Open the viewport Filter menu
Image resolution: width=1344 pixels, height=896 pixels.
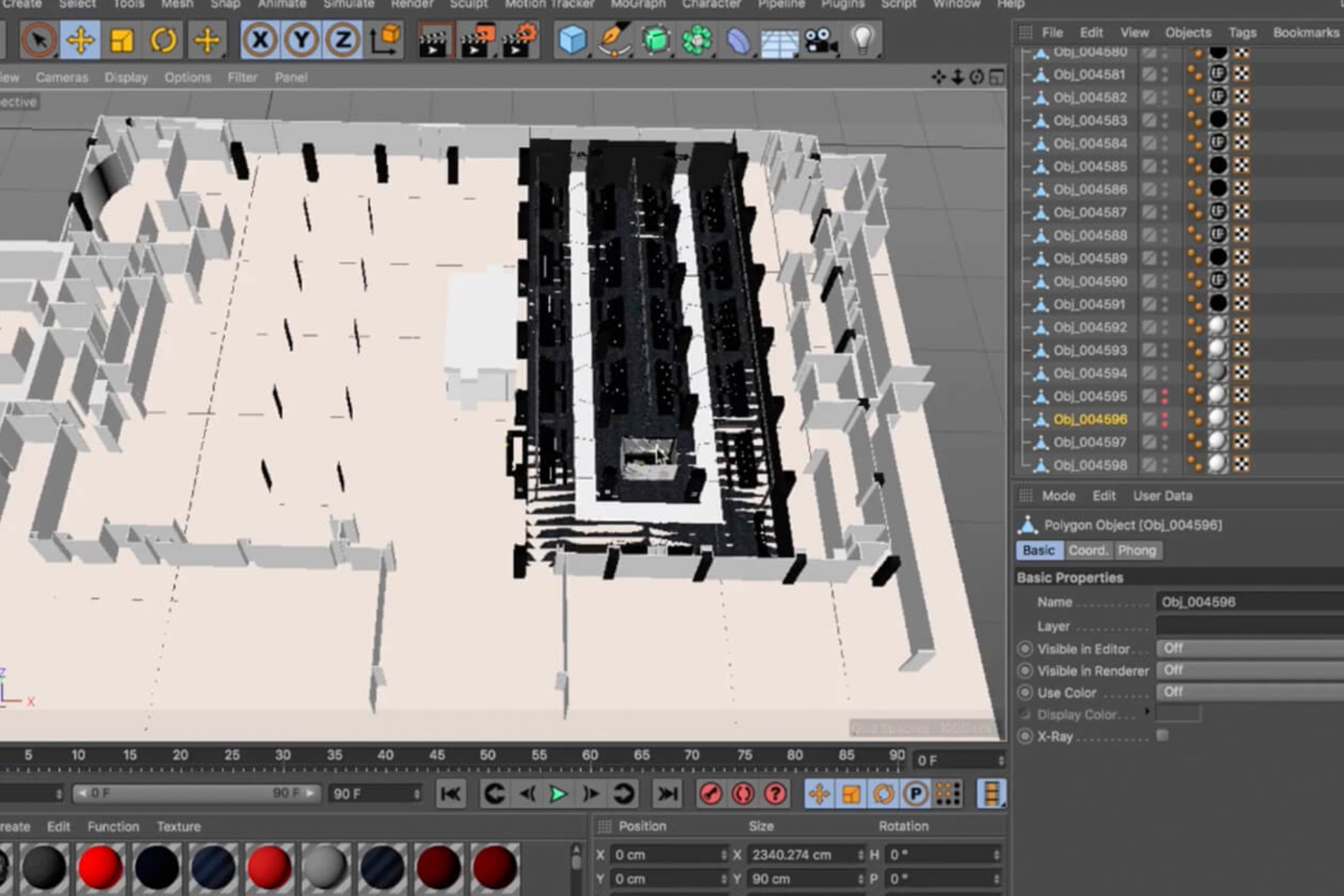click(x=242, y=78)
